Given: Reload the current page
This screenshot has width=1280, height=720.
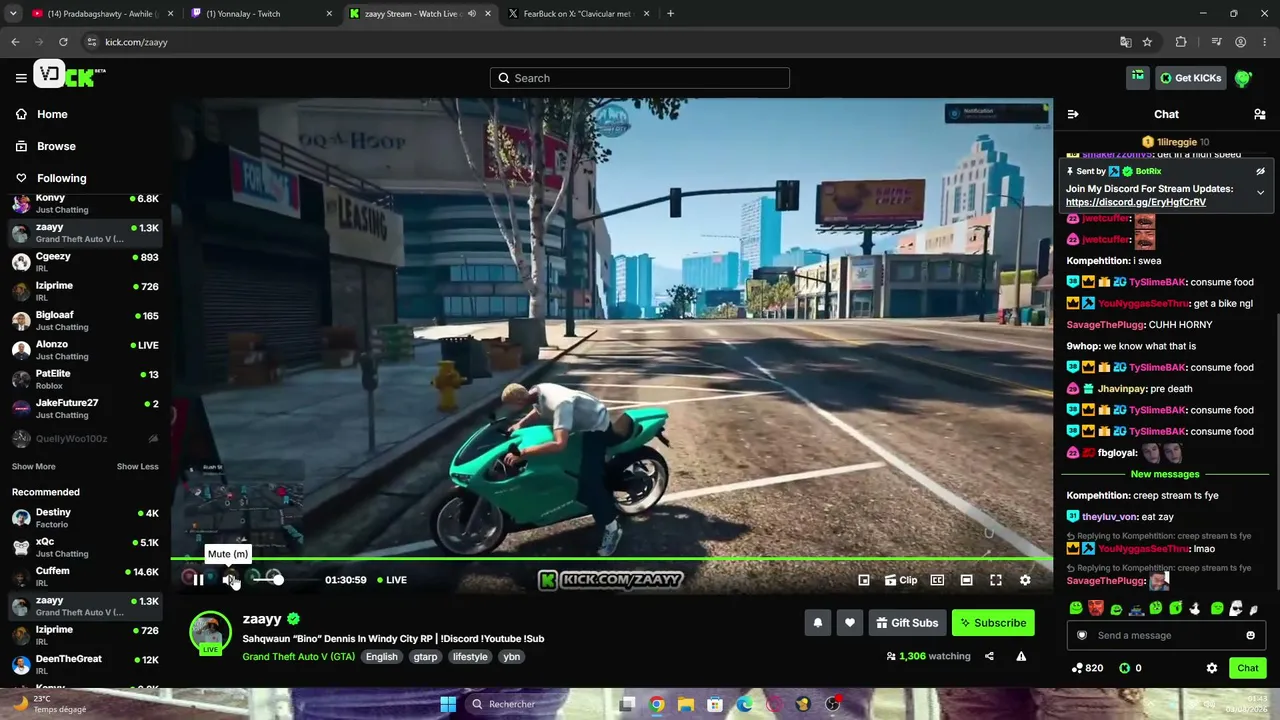Looking at the screenshot, I should tap(63, 42).
